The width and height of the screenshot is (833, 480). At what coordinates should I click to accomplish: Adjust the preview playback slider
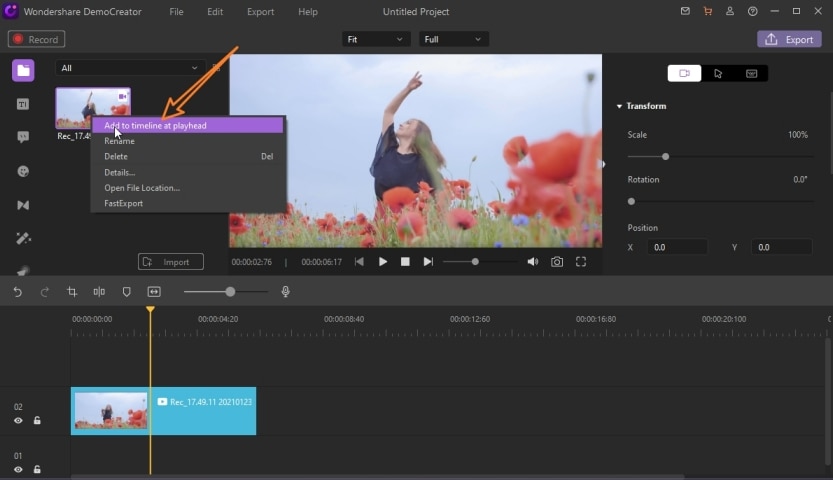(x=475, y=262)
